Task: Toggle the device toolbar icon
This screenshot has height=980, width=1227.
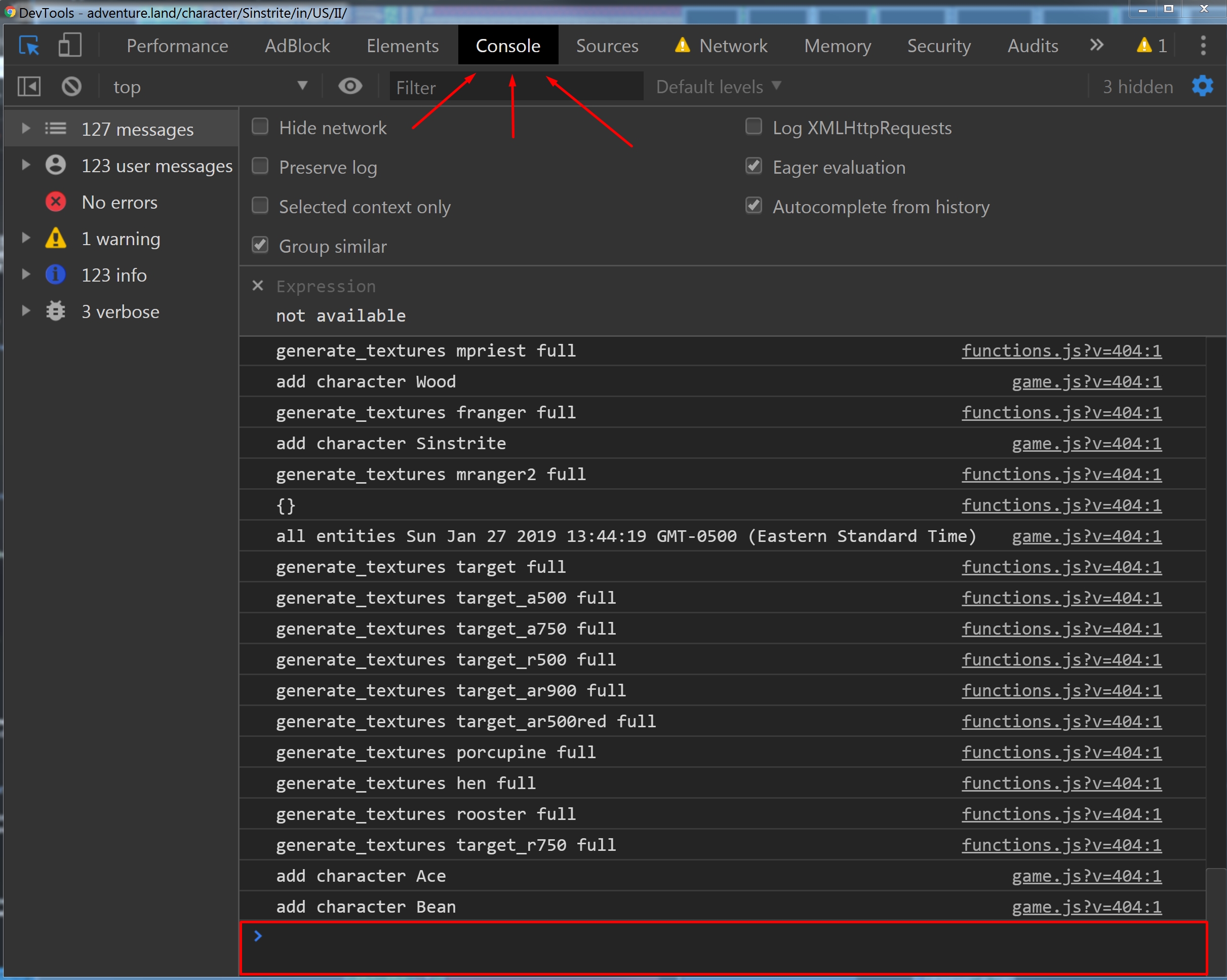Action: (x=70, y=46)
